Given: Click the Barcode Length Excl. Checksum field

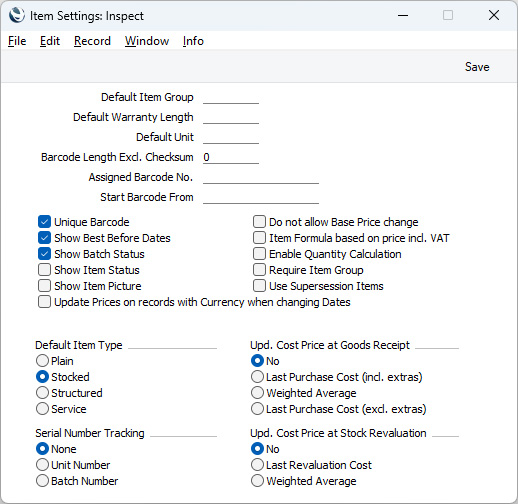Looking at the screenshot, I should 231,157.
